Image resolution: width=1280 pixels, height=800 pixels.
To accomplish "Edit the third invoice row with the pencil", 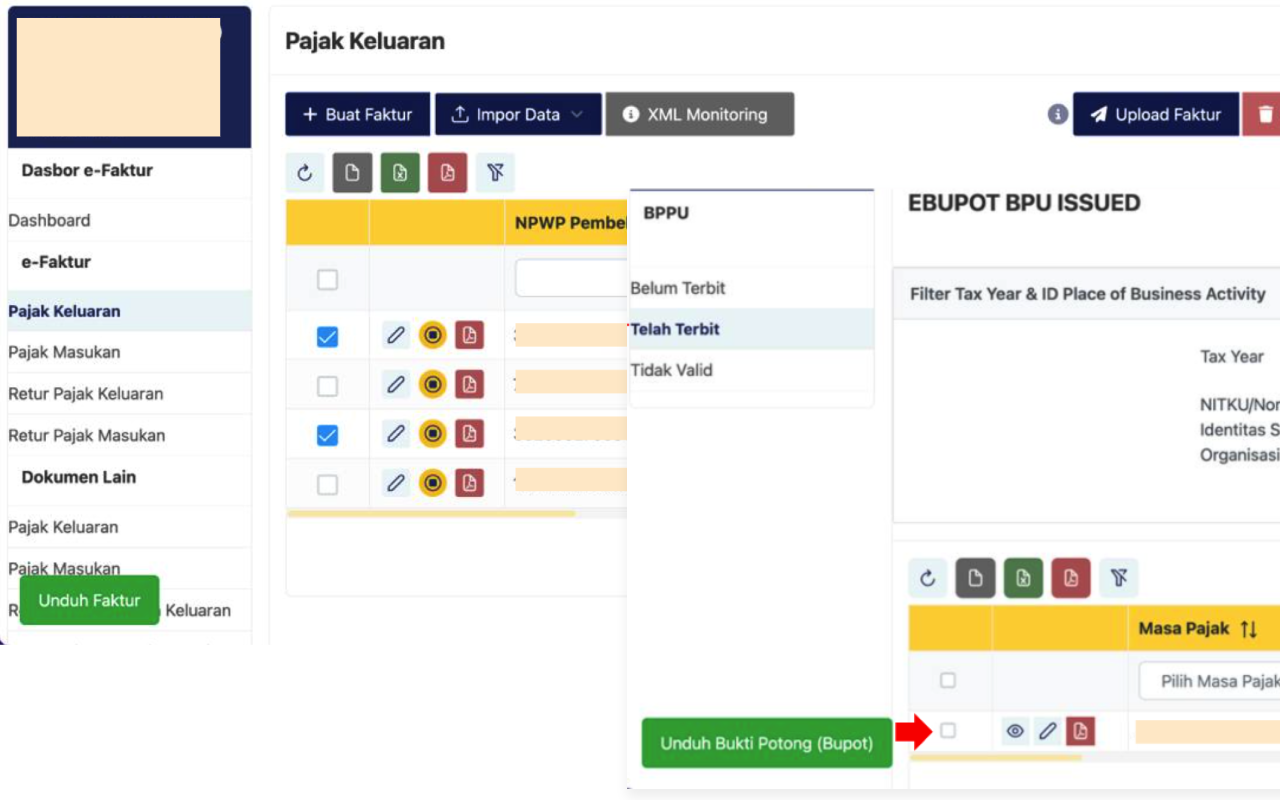I will click(x=396, y=433).
